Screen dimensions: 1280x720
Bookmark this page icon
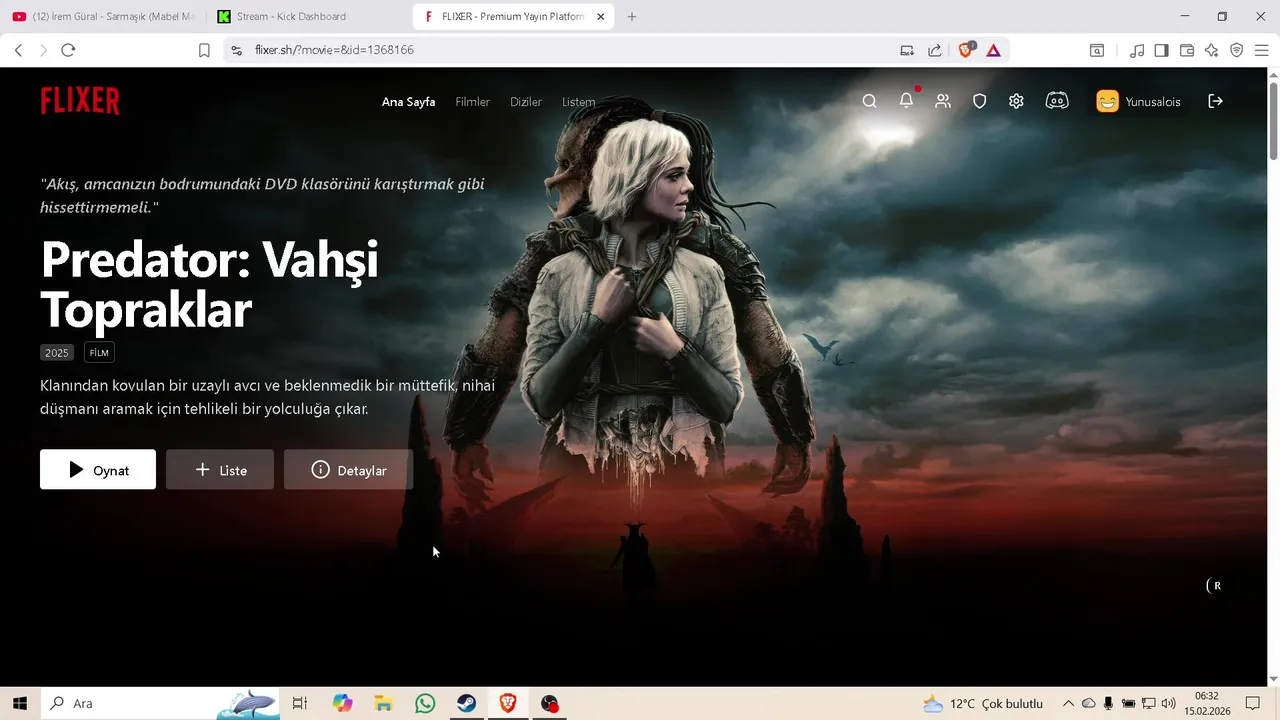click(x=204, y=50)
